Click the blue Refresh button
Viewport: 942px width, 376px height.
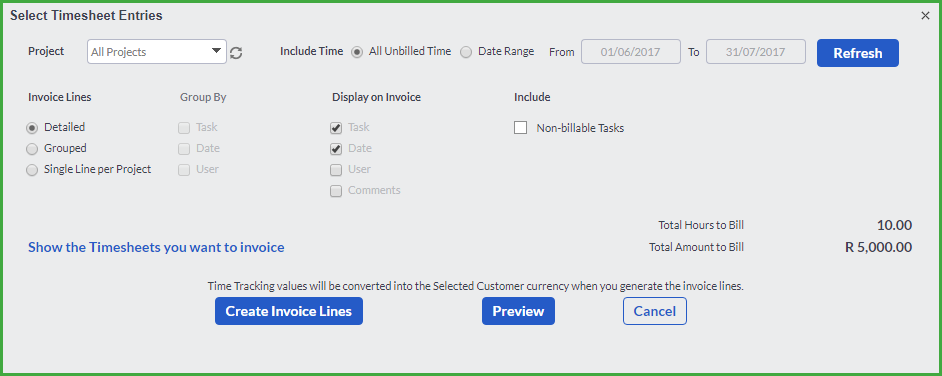click(858, 53)
